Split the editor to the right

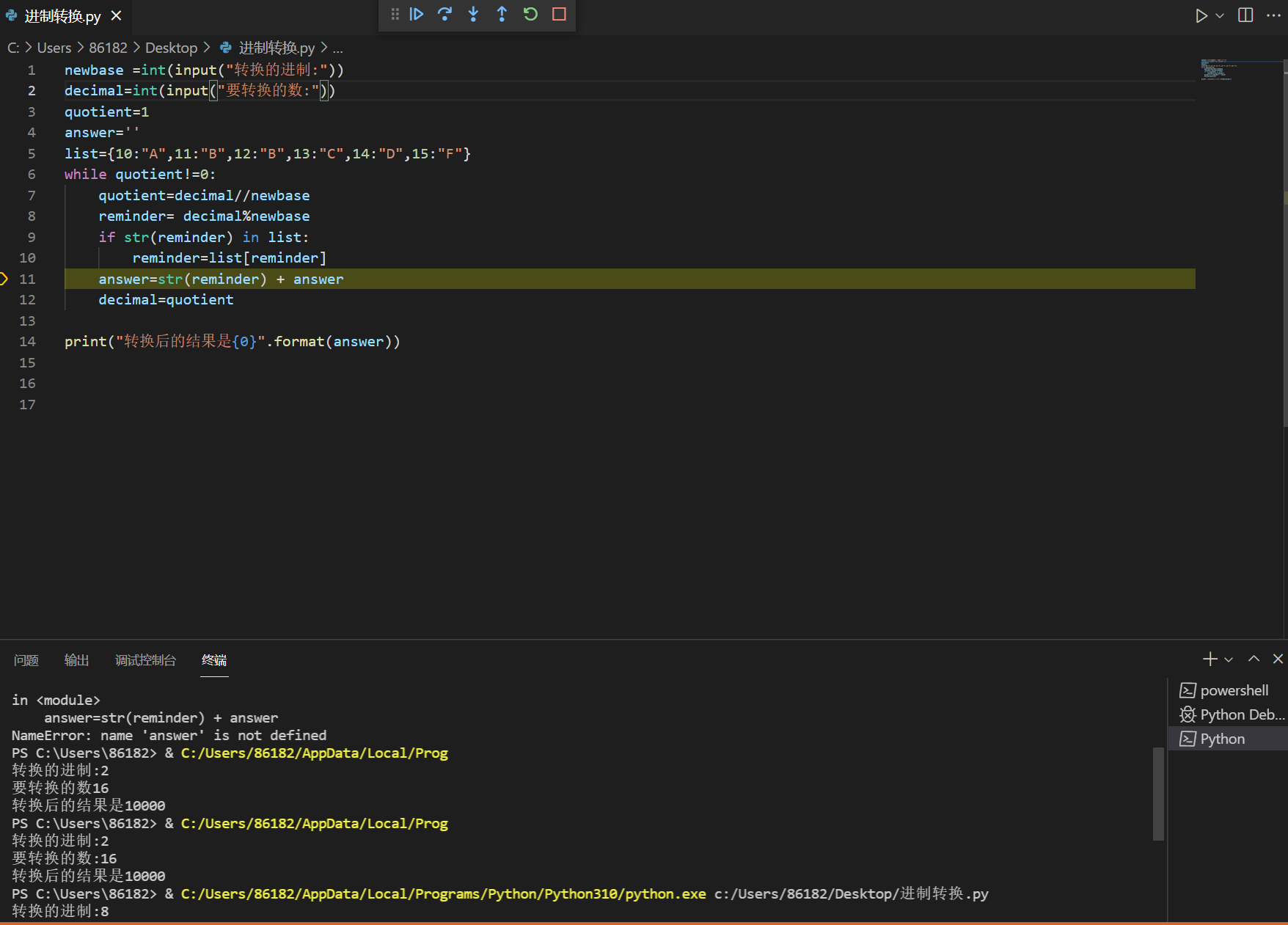point(1245,15)
